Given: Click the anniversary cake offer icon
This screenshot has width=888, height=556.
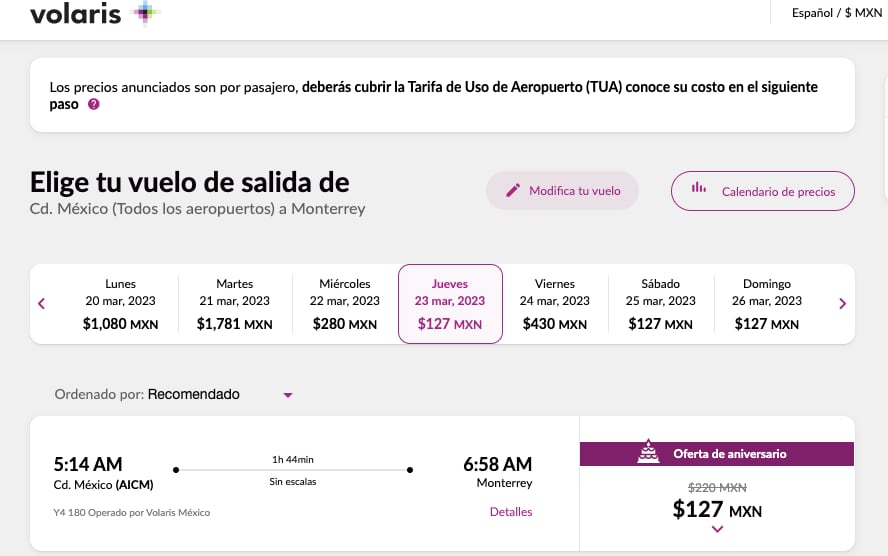Looking at the screenshot, I should click(x=648, y=453).
